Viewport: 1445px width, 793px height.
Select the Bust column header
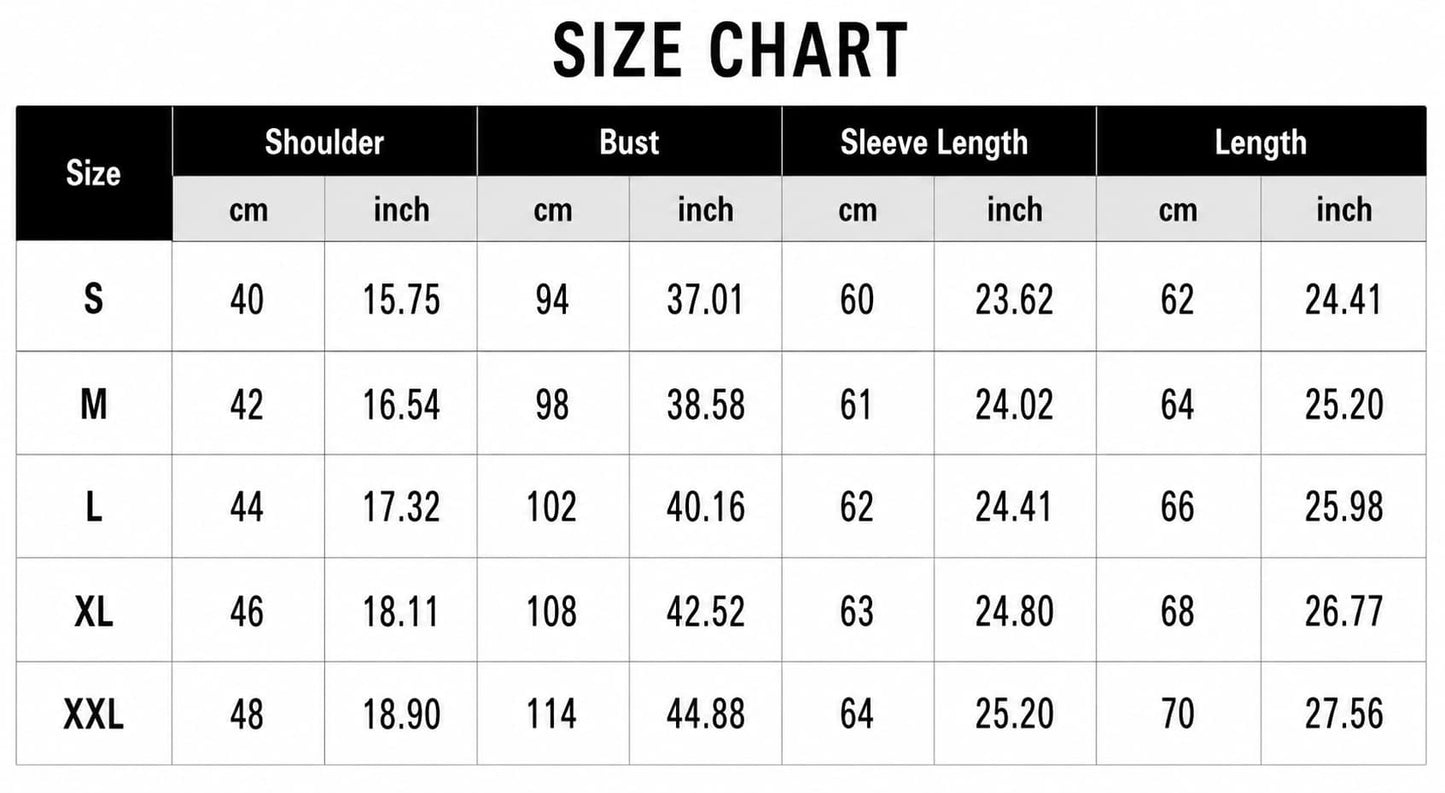pos(629,142)
